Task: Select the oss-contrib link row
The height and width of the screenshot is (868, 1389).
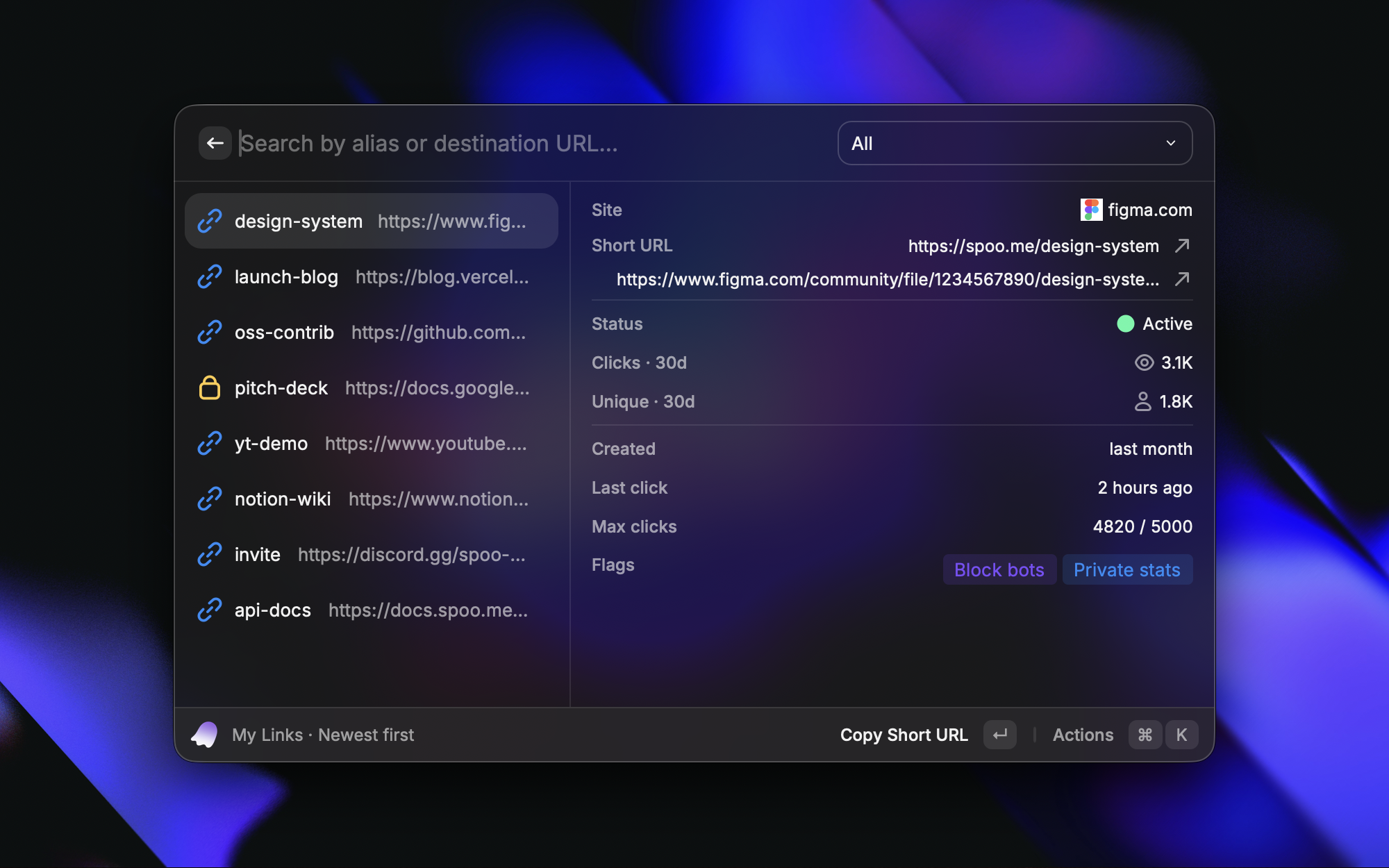Action: [x=372, y=332]
